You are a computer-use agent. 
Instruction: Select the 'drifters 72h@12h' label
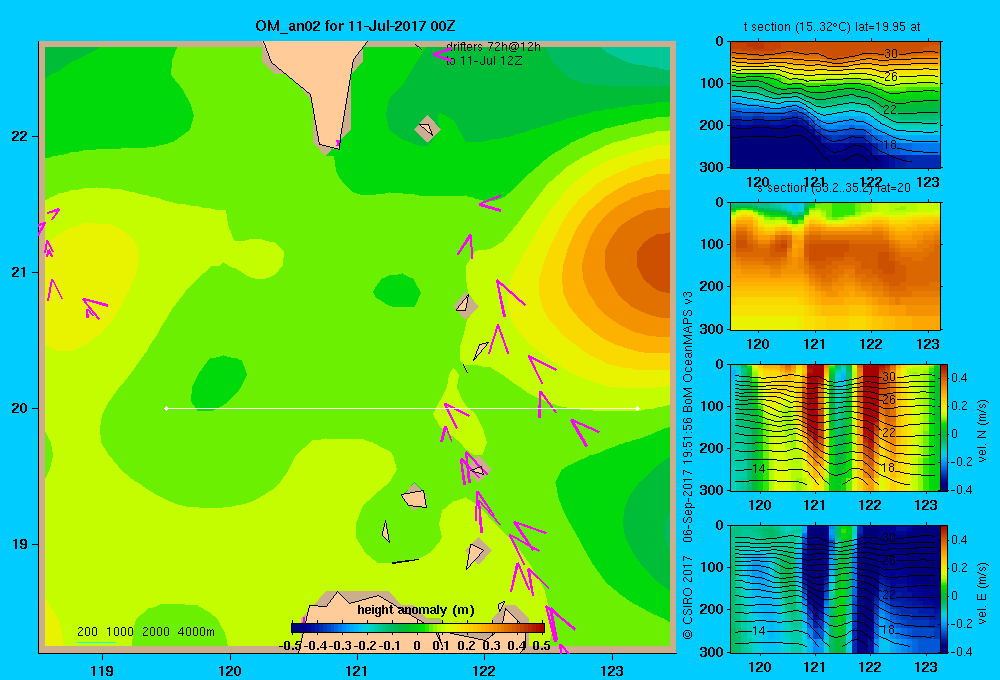[x=493, y=47]
